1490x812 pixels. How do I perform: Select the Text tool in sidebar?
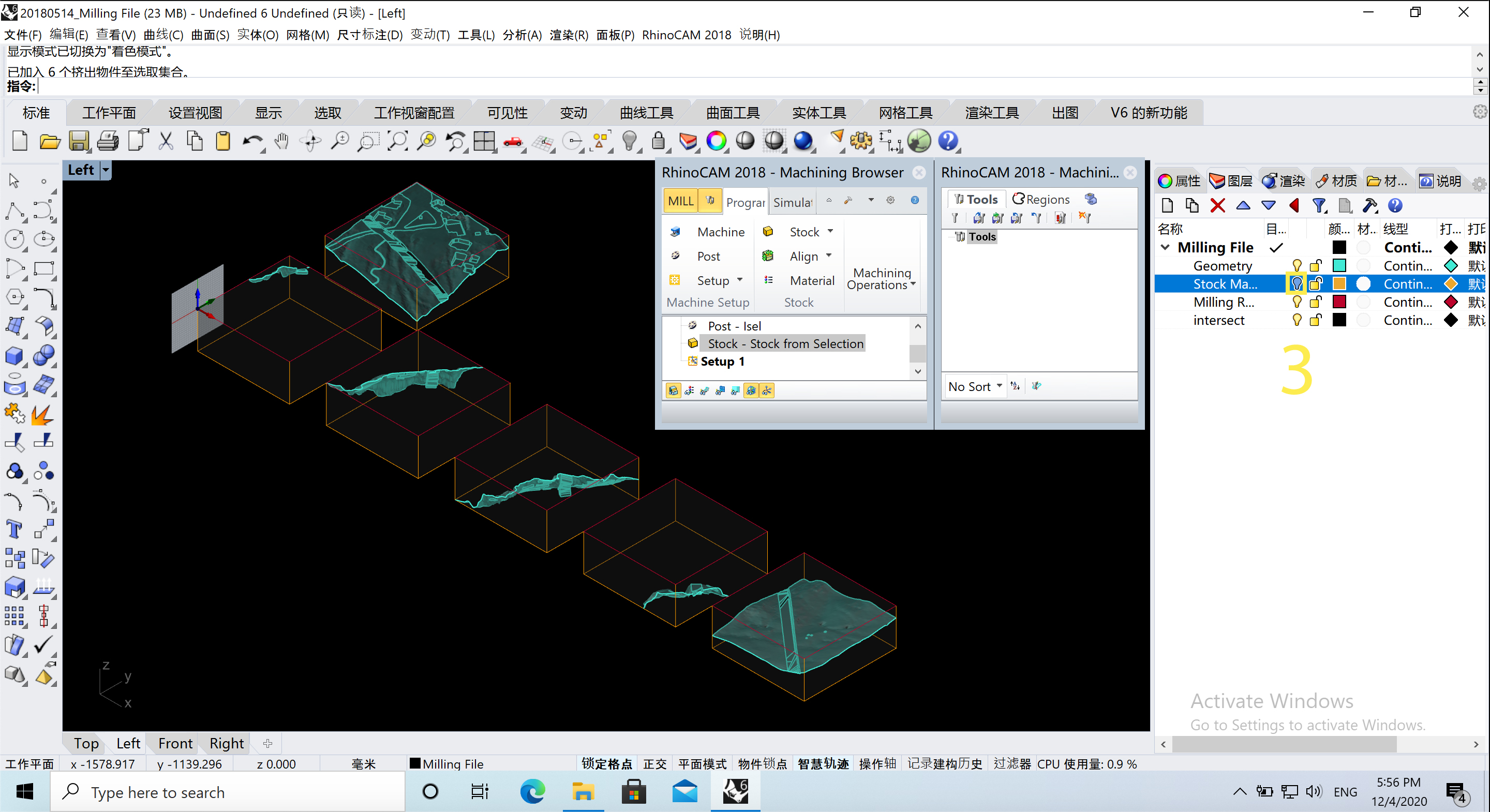(x=14, y=529)
